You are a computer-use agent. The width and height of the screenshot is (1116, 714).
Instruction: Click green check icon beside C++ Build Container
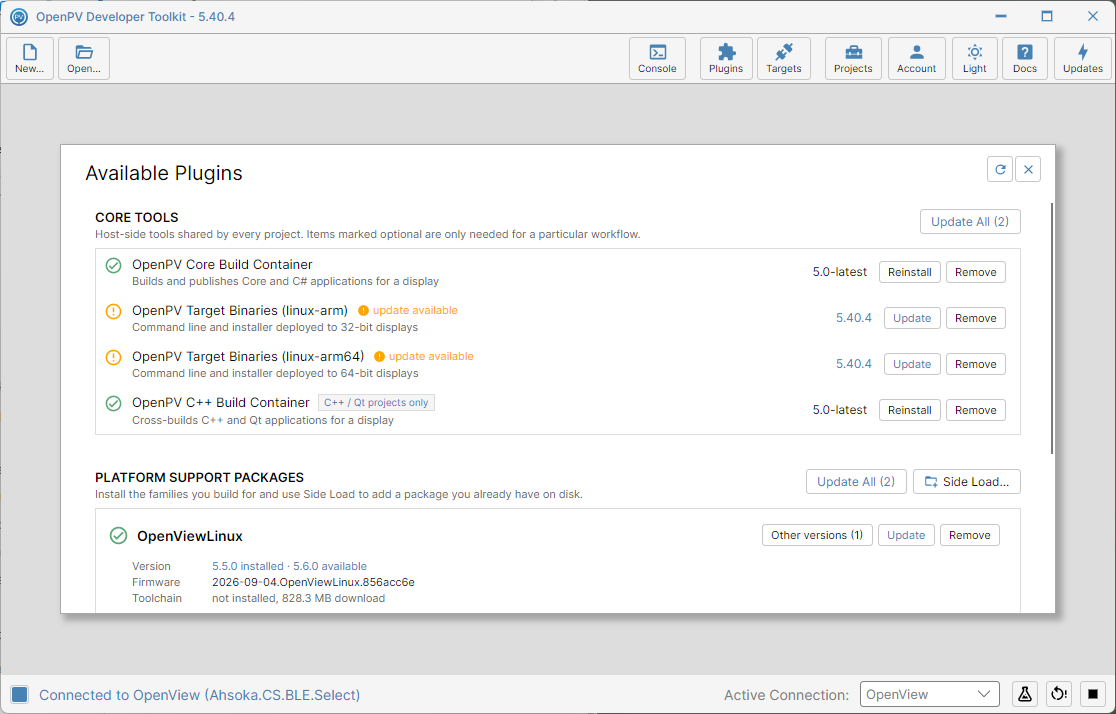[113, 404]
